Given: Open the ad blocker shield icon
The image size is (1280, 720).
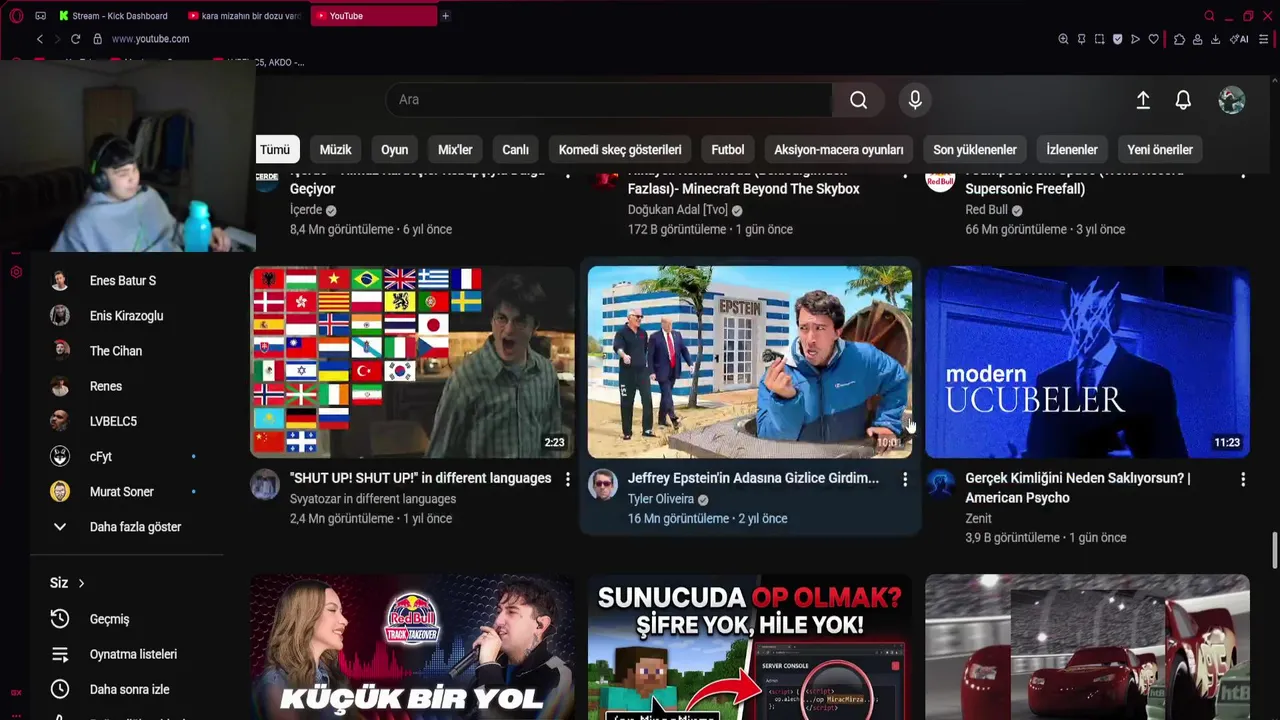Looking at the screenshot, I should coord(1117,39).
